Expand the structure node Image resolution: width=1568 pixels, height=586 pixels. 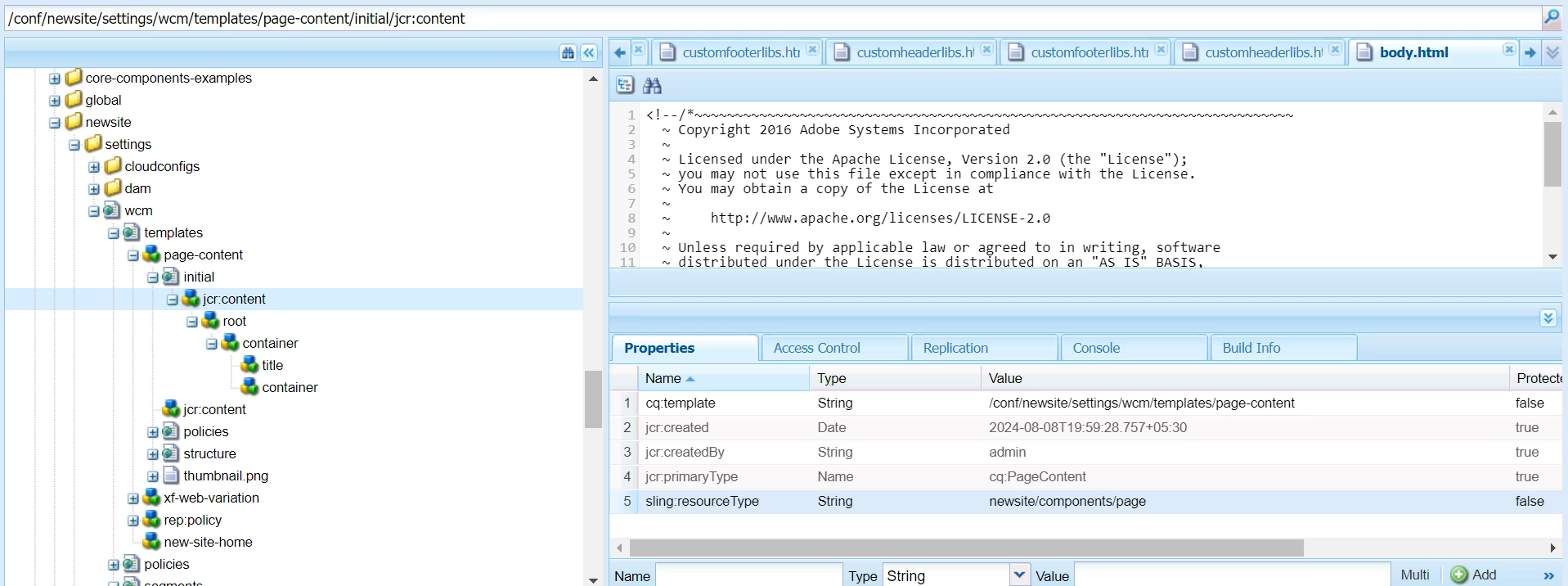(153, 454)
